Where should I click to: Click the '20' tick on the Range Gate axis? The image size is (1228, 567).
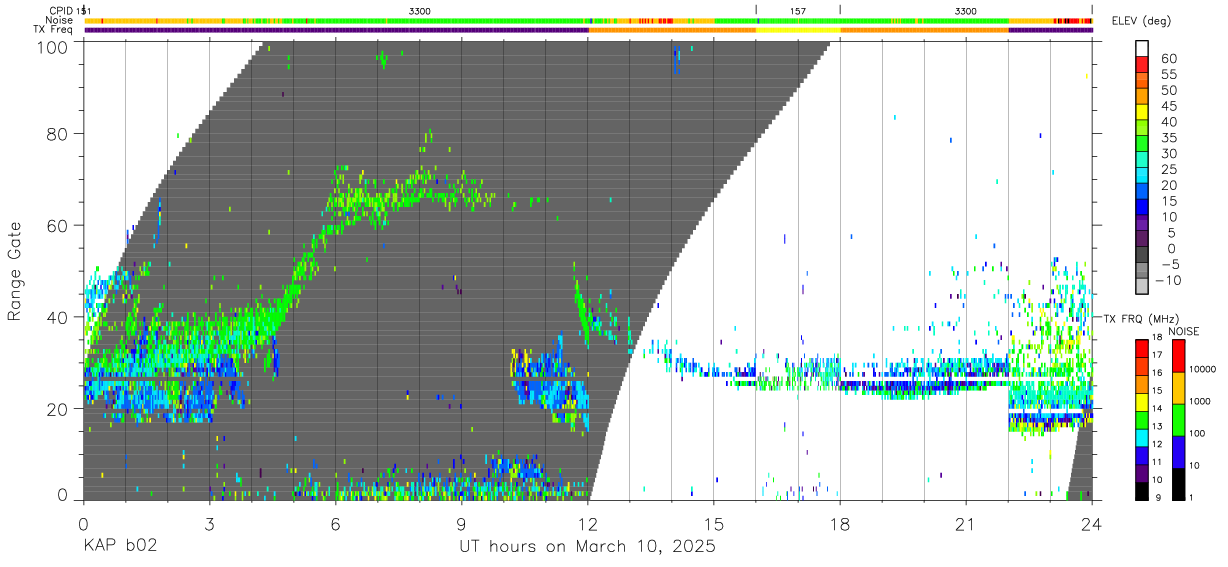coord(59,409)
